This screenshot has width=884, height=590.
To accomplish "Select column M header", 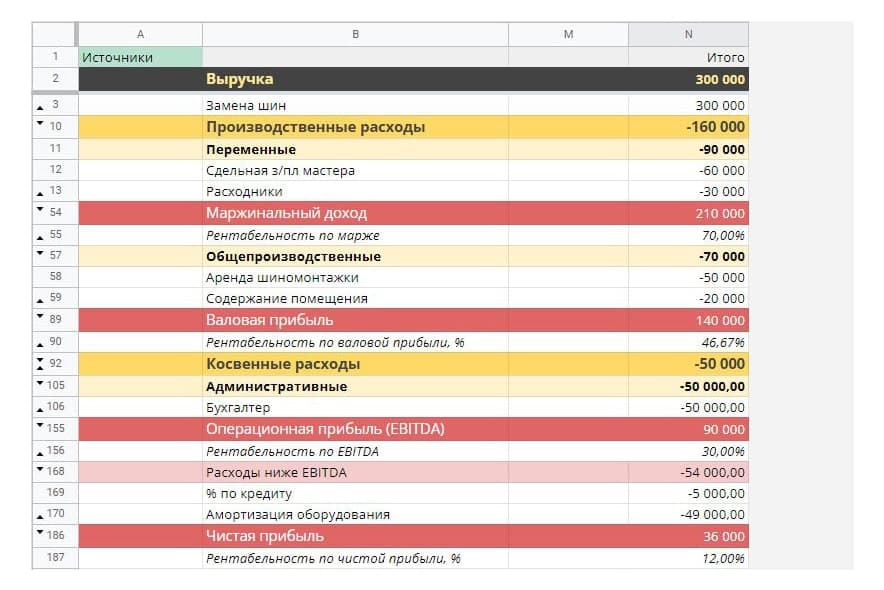I will coord(568,34).
